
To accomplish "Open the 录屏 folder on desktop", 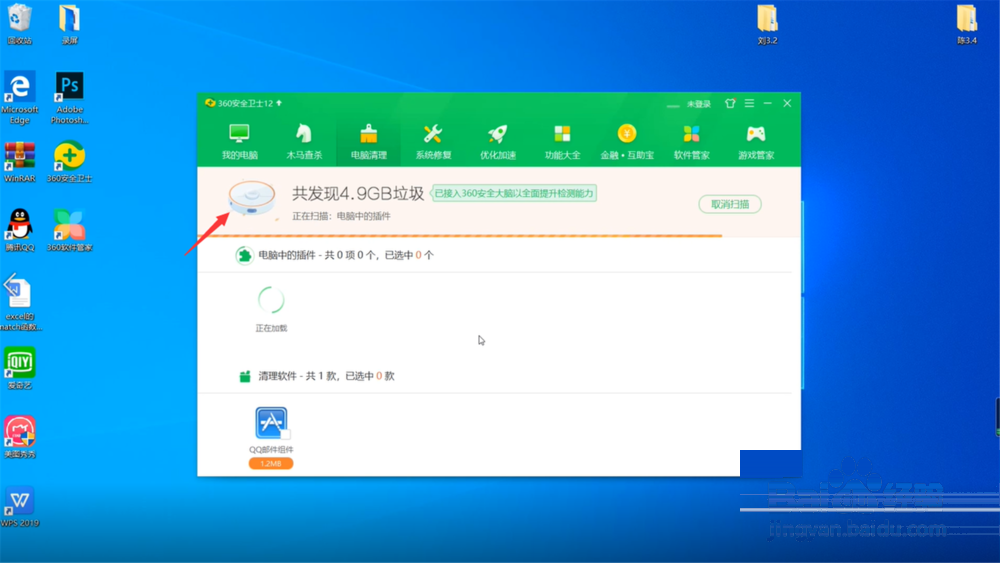I will [70, 24].
